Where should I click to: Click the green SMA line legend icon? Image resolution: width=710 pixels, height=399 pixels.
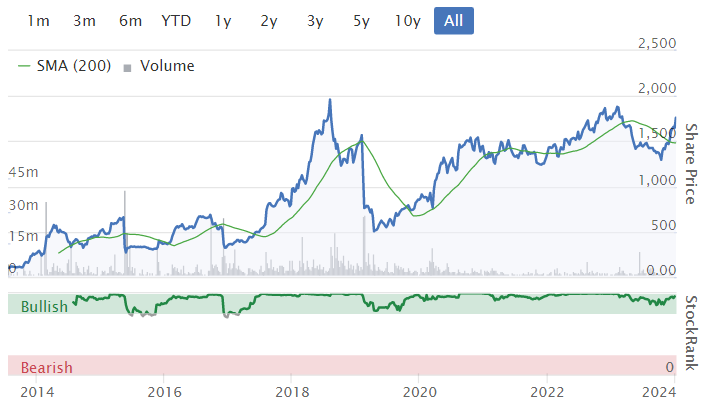pyautogui.click(x=24, y=66)
